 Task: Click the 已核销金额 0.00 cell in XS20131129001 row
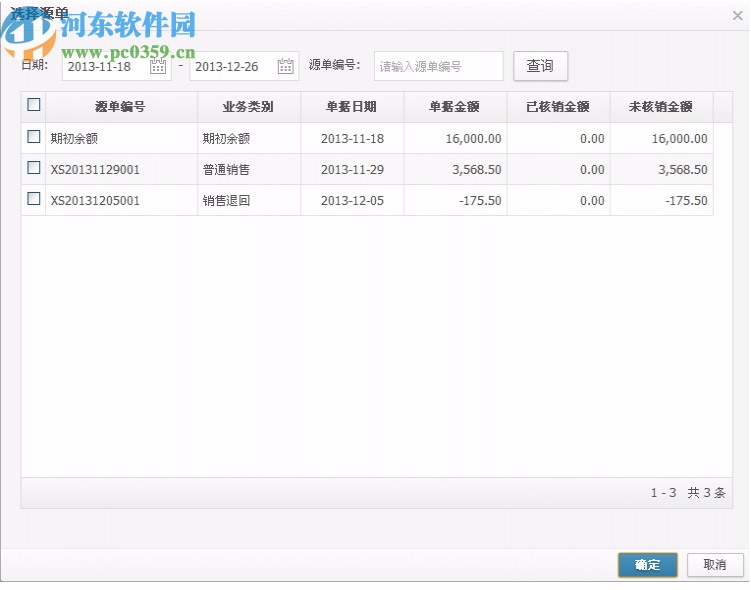[x=558, y=170]
